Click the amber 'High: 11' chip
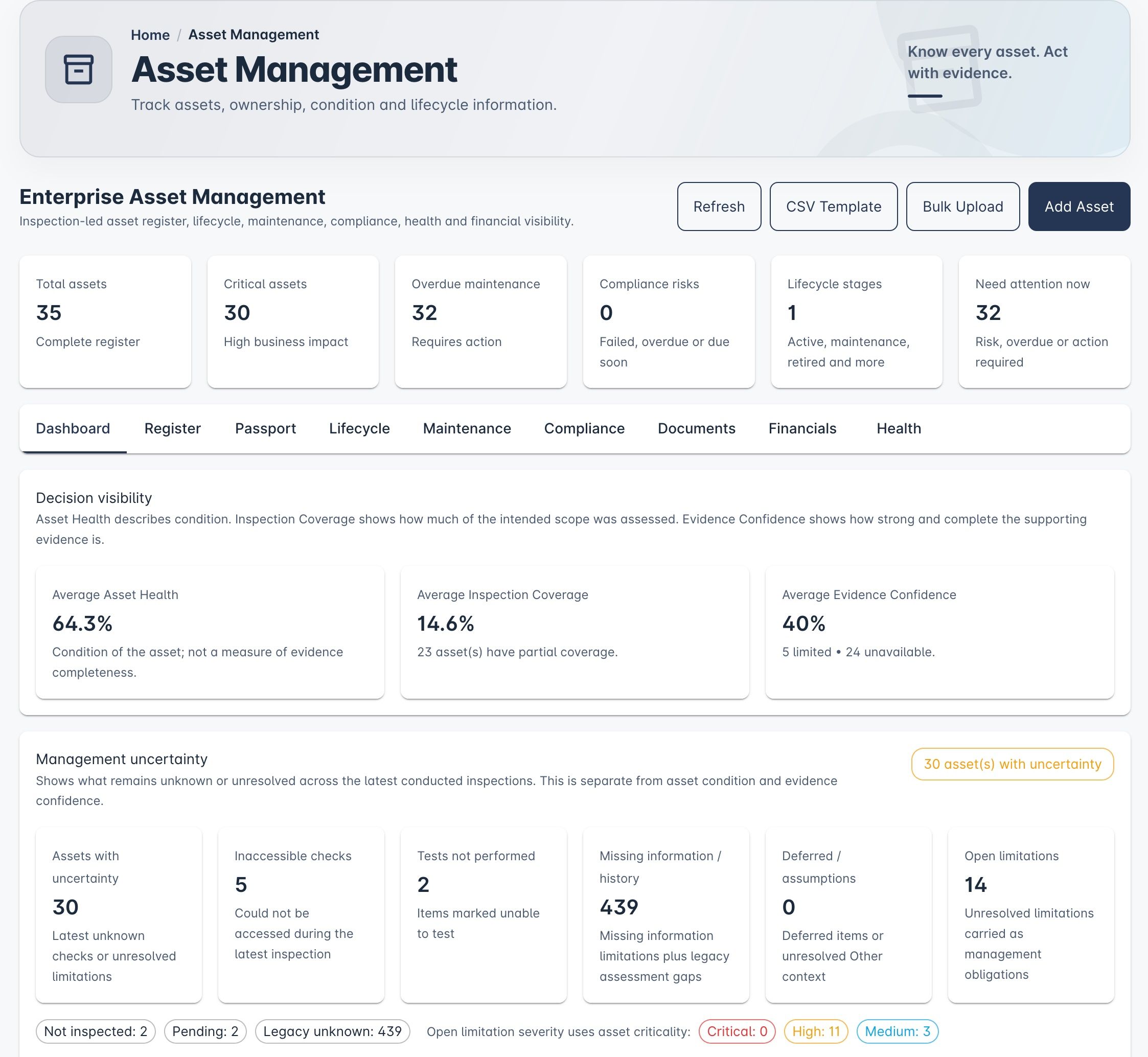 [816, 1031]
